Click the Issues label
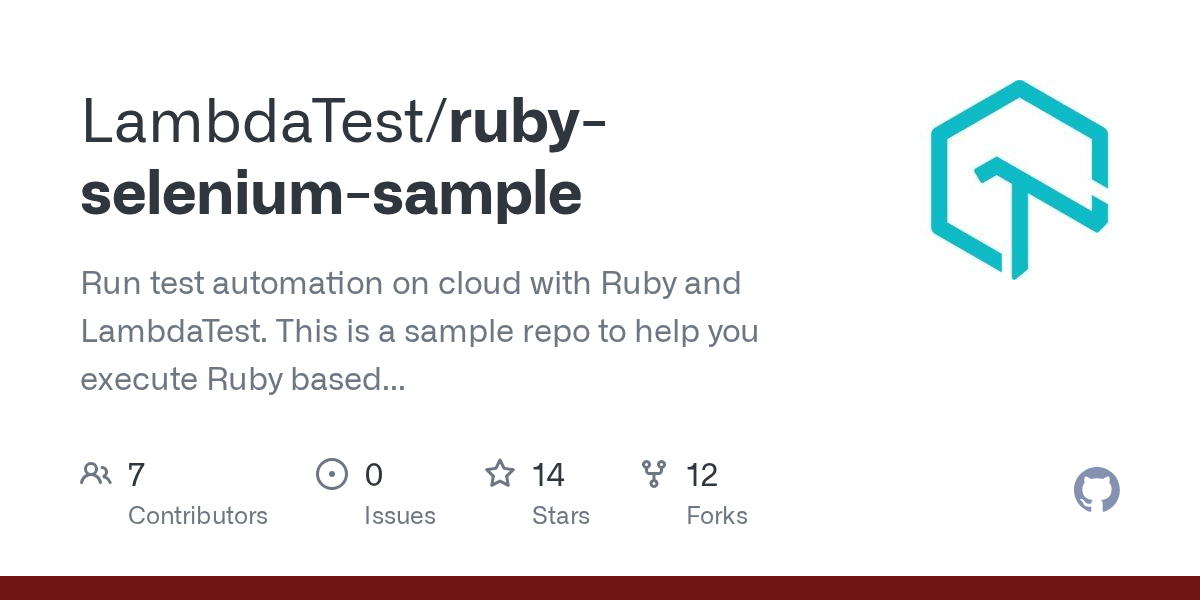The width and height of the screenshot is (1200, 600). click(400, 516)
